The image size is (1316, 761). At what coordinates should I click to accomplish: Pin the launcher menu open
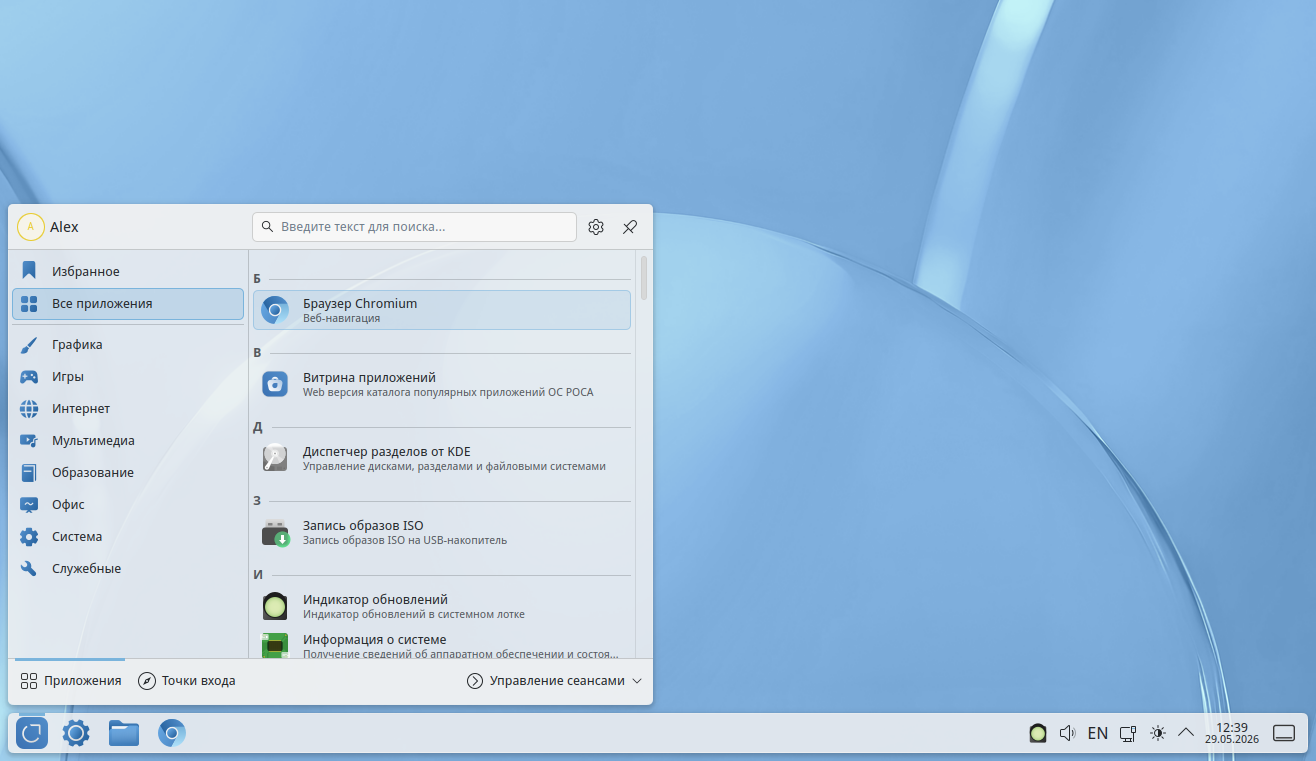(630, 227)
